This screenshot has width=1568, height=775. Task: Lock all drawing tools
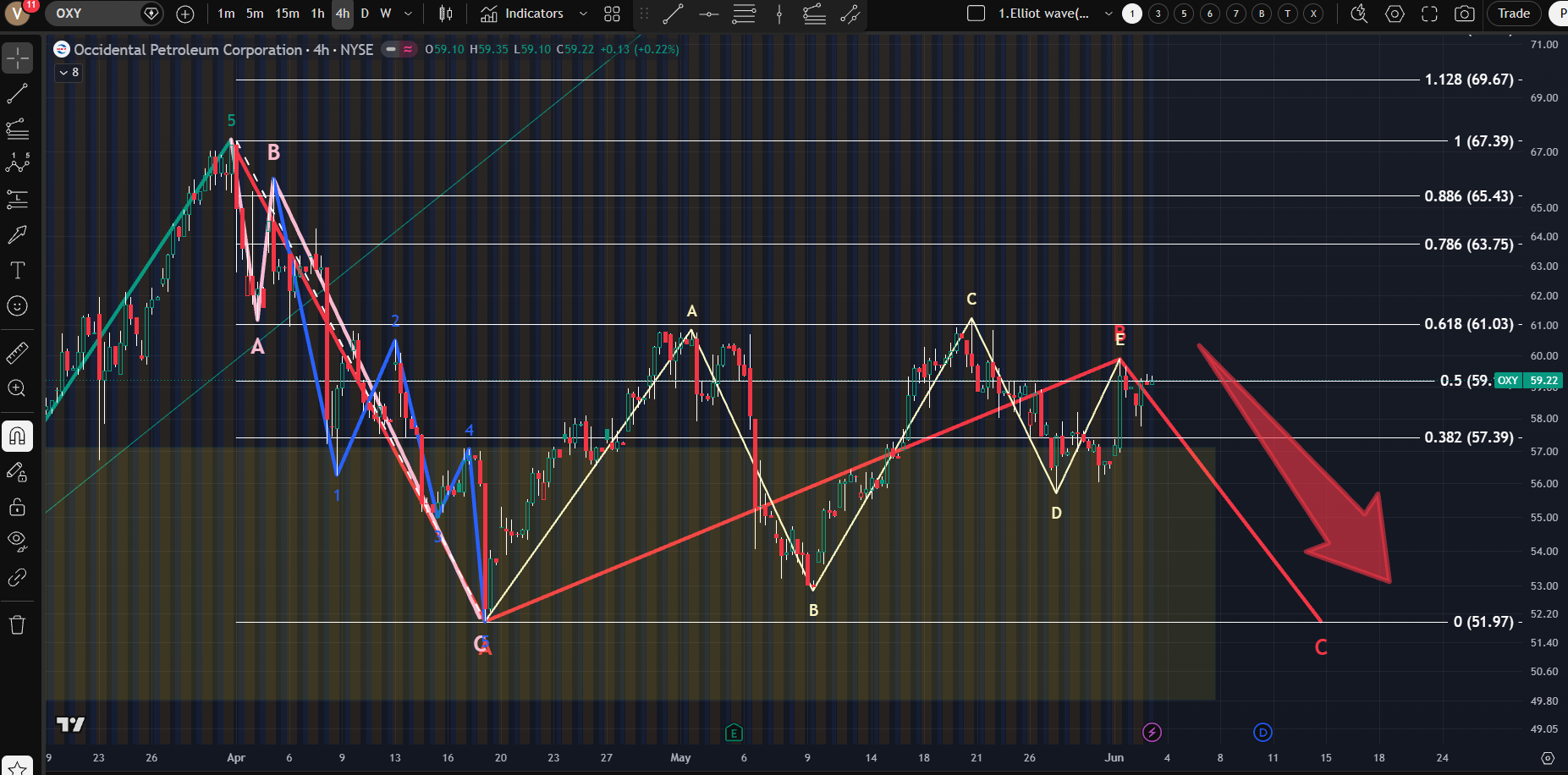click(x=17, y=507)
